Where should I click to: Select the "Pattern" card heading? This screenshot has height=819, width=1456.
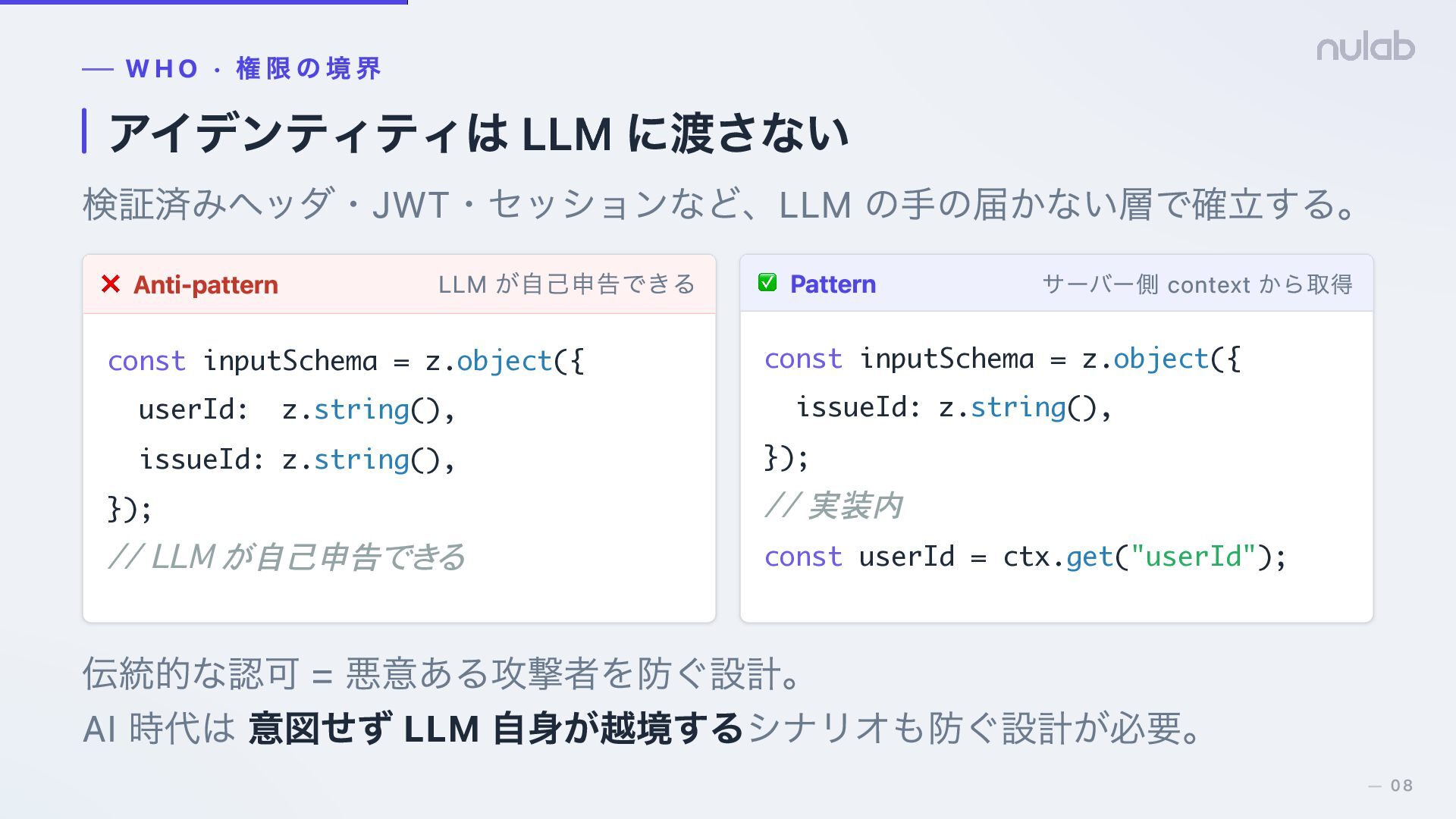click(833, 284)
